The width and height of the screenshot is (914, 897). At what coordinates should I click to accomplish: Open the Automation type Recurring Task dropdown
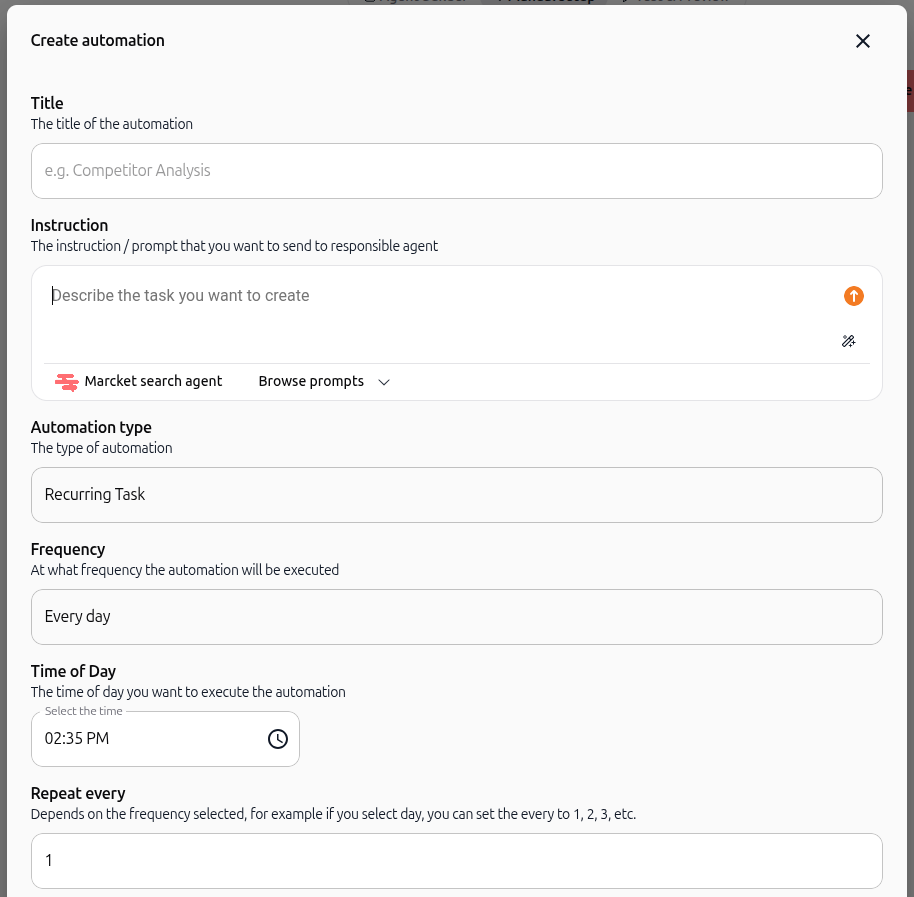[x=456, y=495]
